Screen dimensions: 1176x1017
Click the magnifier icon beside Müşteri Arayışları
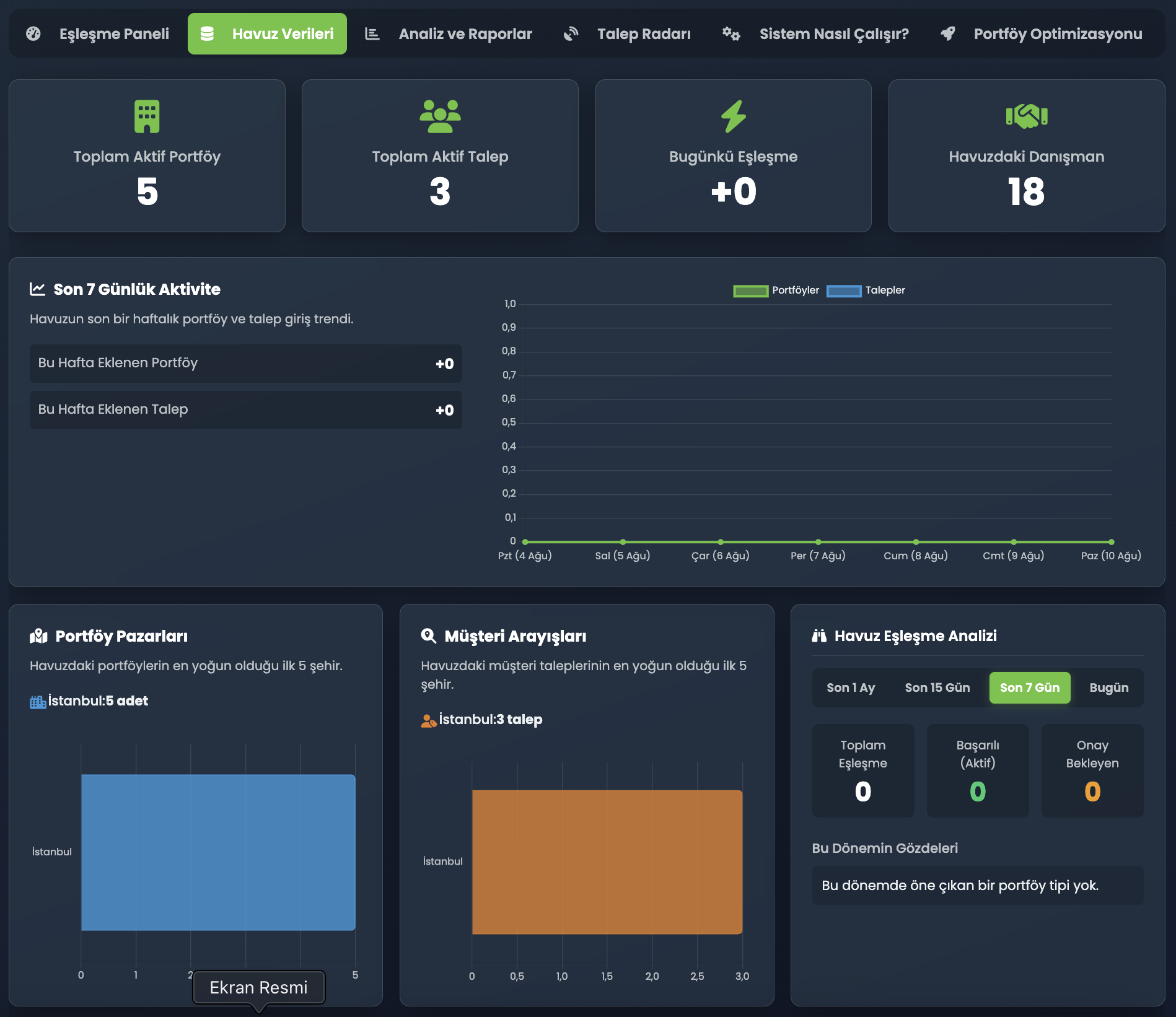[x=428, y=635]
